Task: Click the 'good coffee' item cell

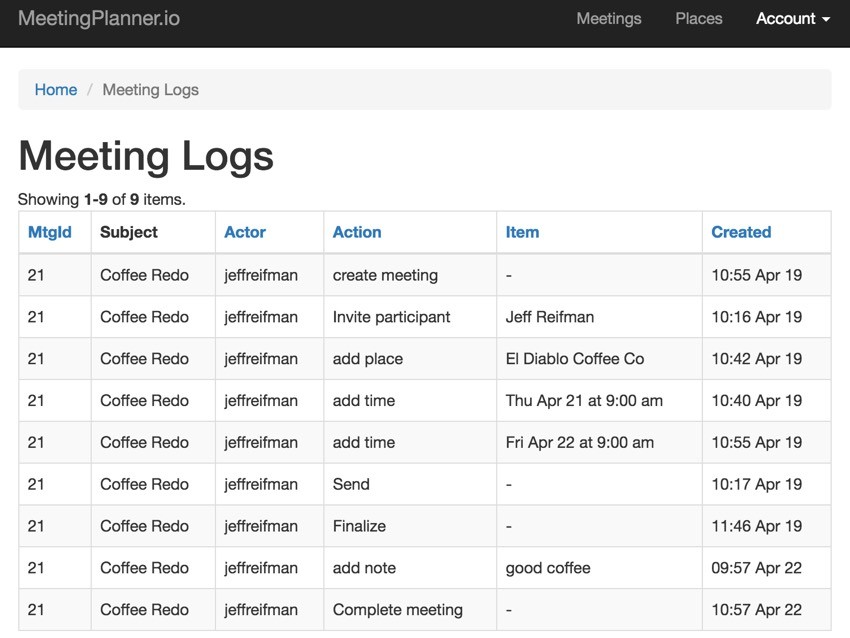Action: [x=599, y=568]
